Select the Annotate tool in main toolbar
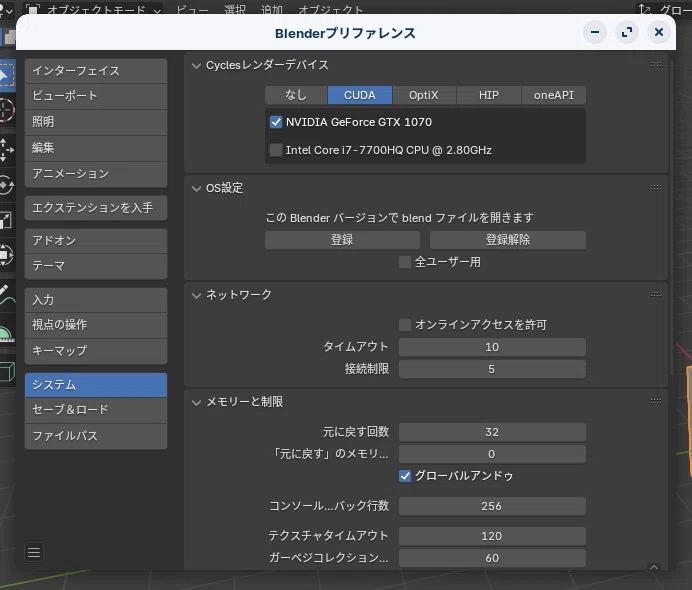 click(7, 295)
